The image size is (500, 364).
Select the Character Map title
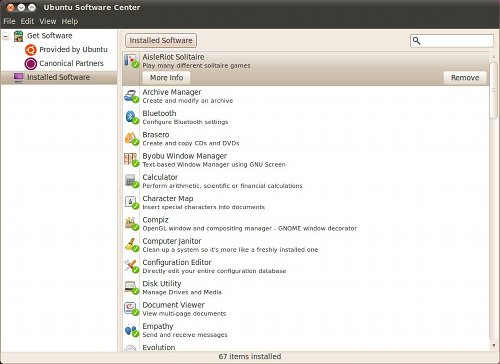[168, 199]
